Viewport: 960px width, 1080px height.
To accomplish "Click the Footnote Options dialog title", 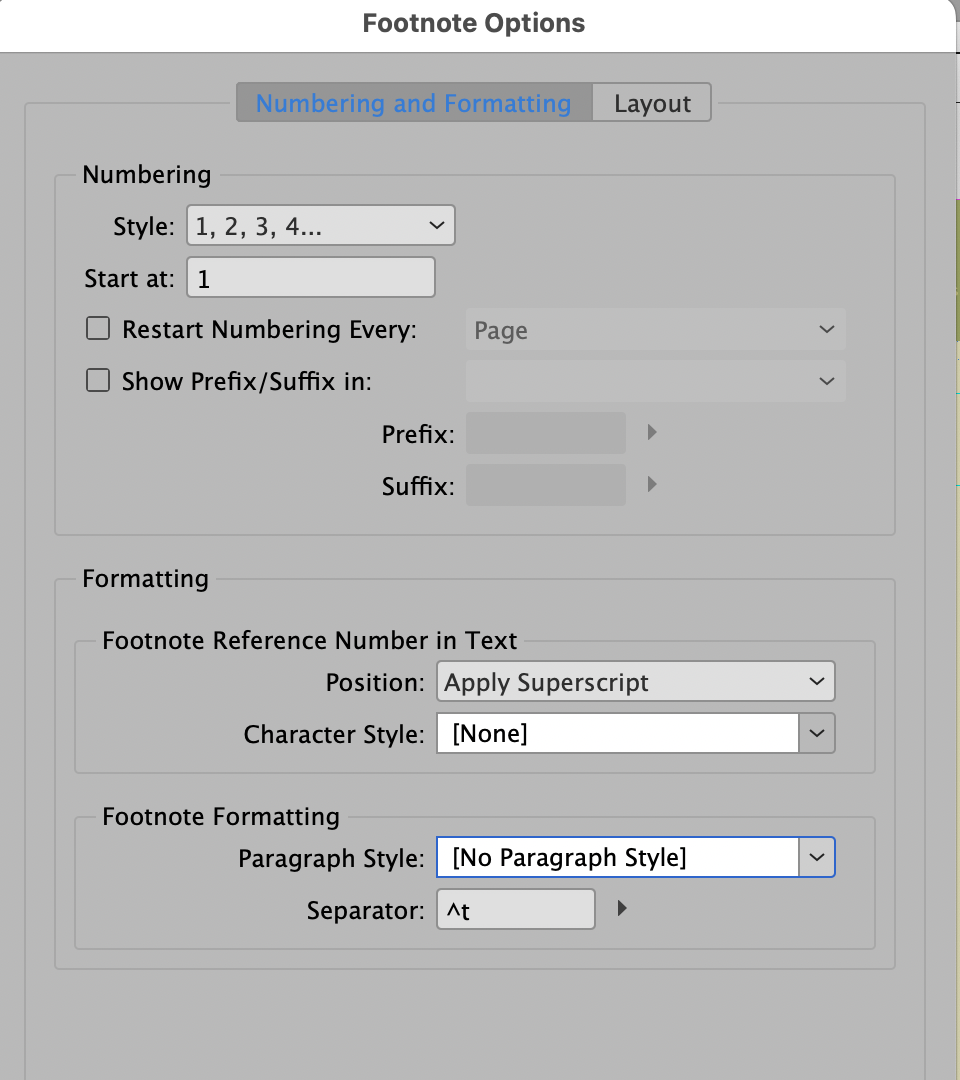I will click(x=474, y=22).
